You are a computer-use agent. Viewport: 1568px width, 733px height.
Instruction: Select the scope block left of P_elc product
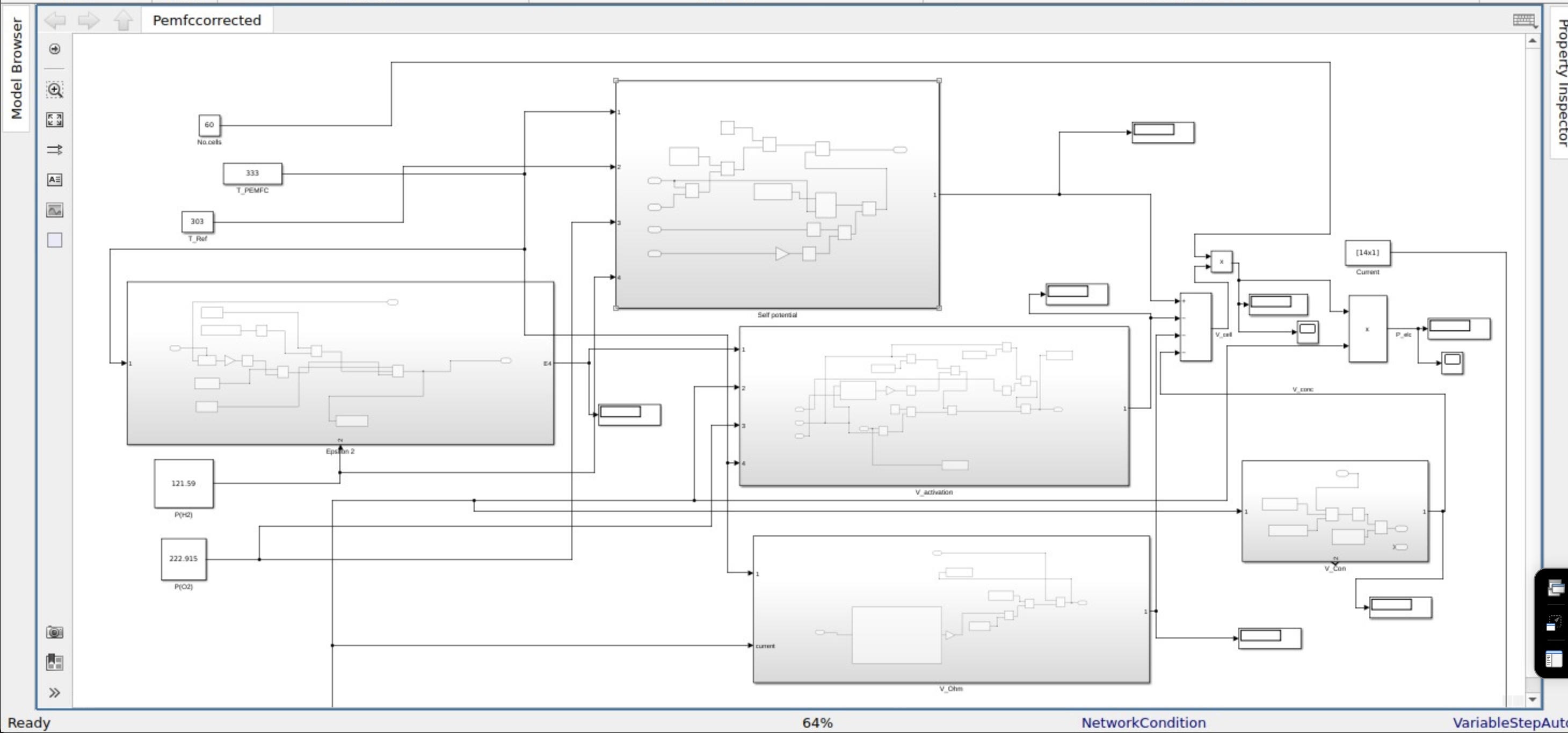[x=1308, y=332]
